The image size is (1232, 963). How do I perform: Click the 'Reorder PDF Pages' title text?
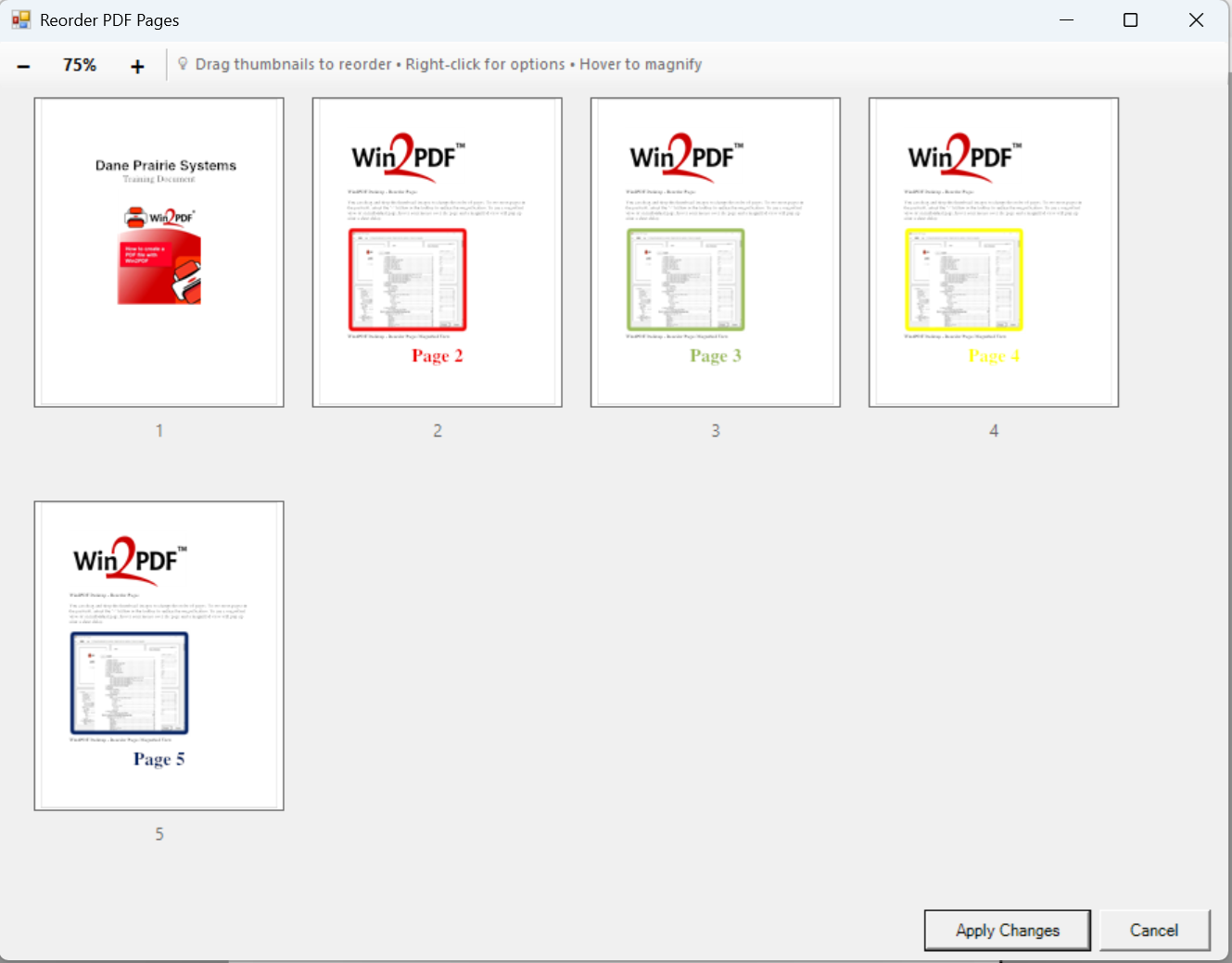(x=109, y=20)
